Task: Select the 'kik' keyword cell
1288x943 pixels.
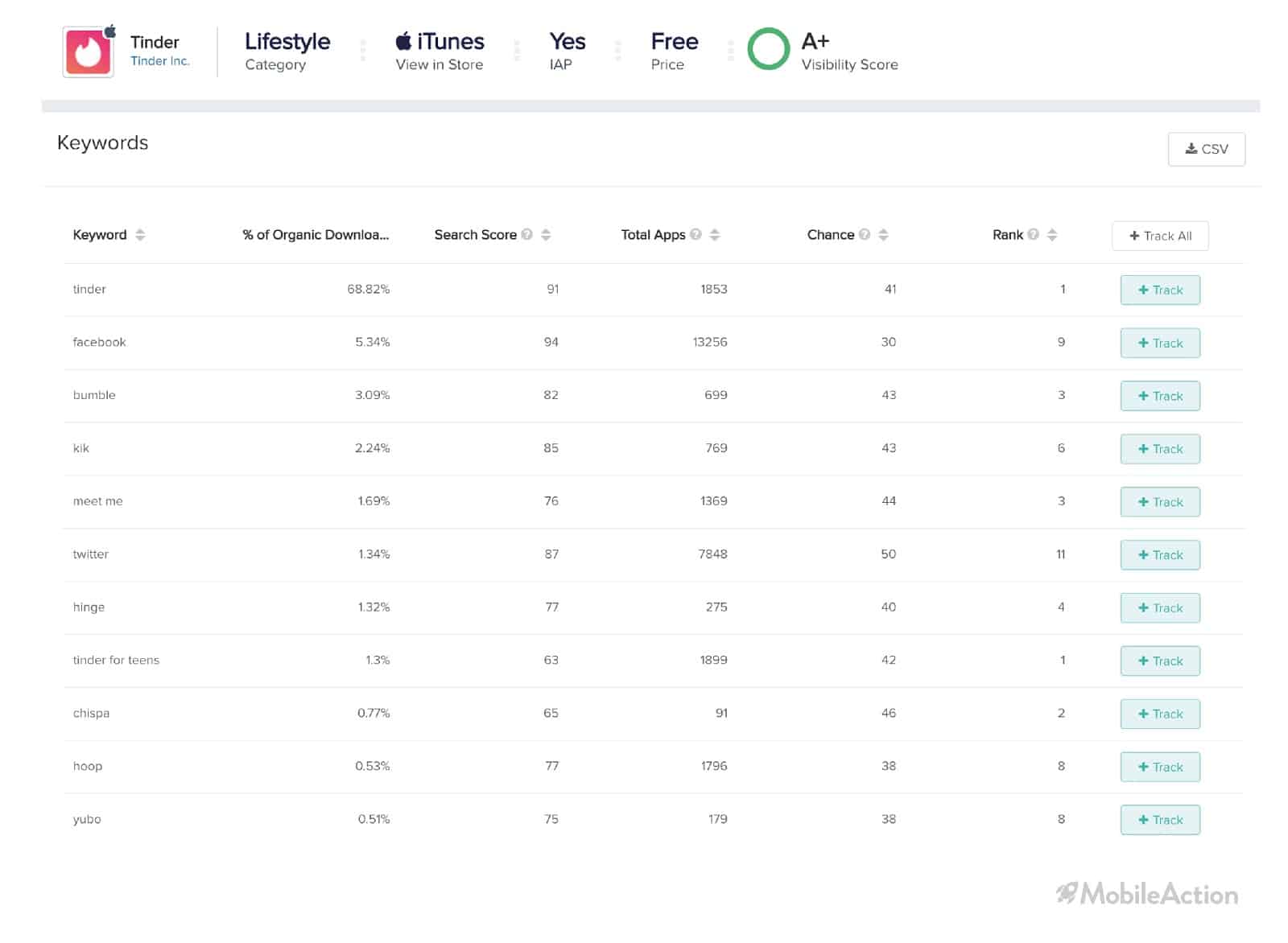Action: click(x=80, y=448)
